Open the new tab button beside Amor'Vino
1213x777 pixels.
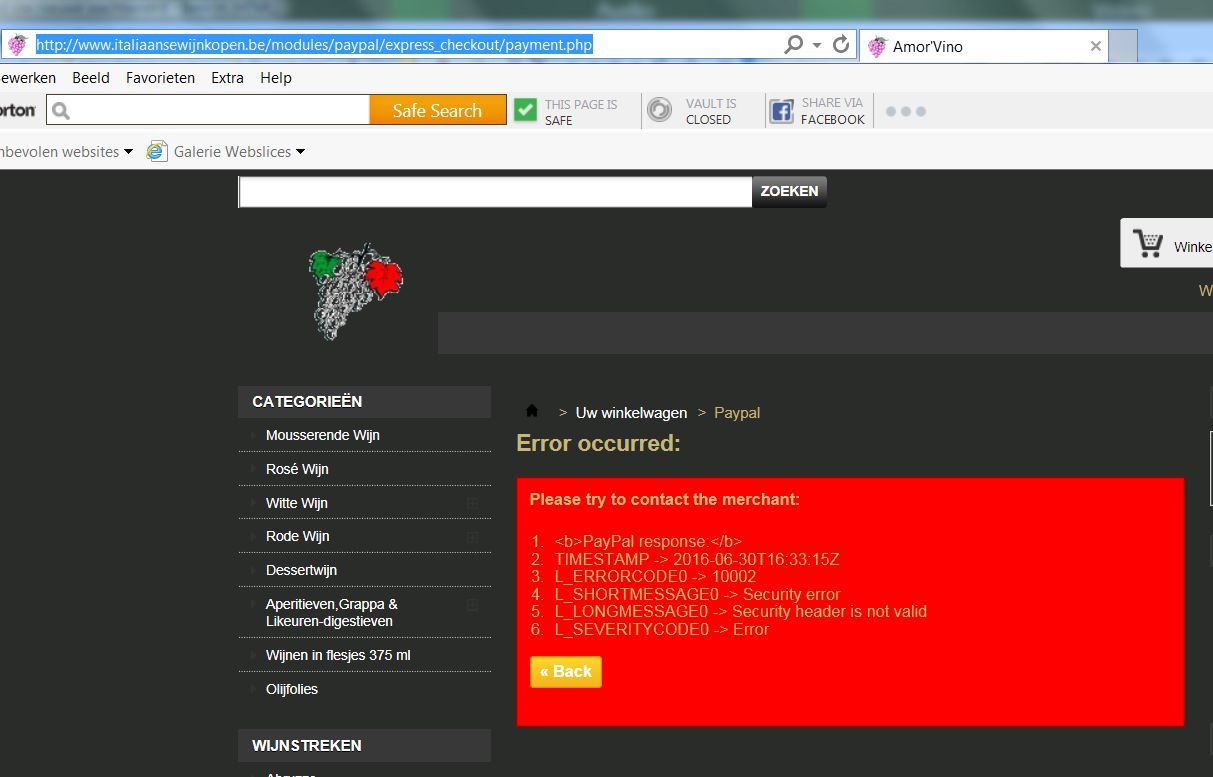click(x=1123, y=46)
